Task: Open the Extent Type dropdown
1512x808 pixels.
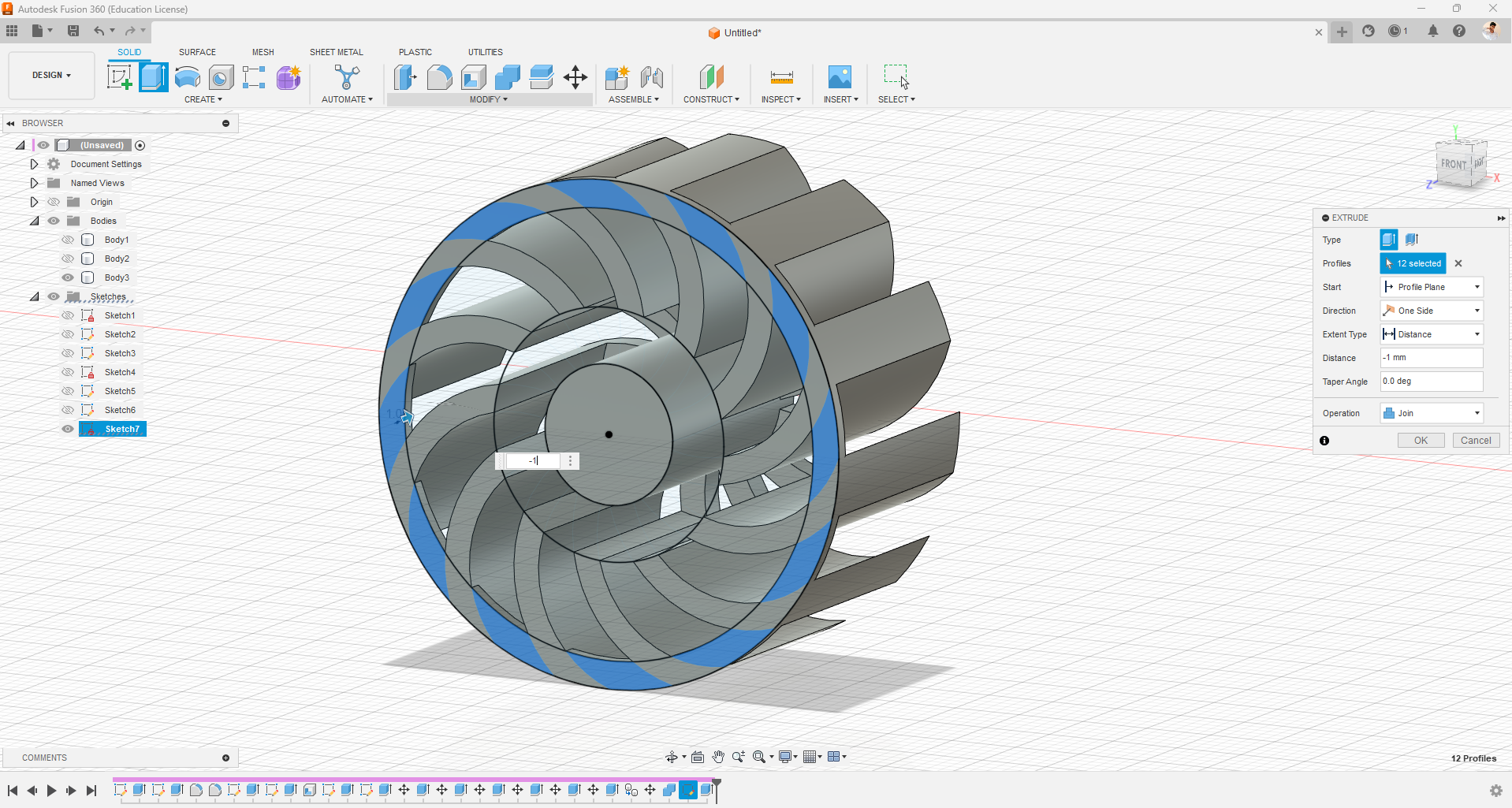Action: pyautogui.click(x=1432, y=334)
